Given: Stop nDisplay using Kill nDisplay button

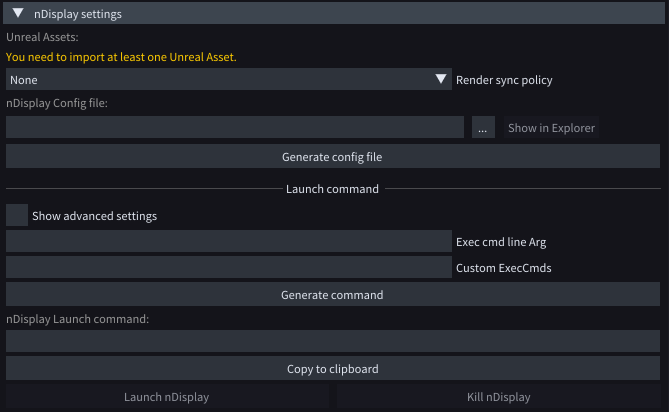Looking at the screenshot, I should [498, 397].
